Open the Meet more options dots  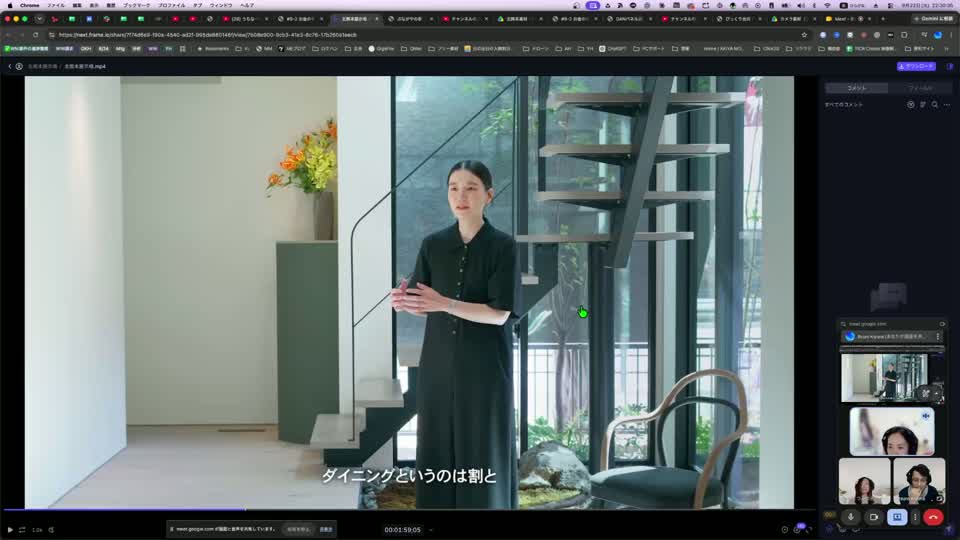915,517
